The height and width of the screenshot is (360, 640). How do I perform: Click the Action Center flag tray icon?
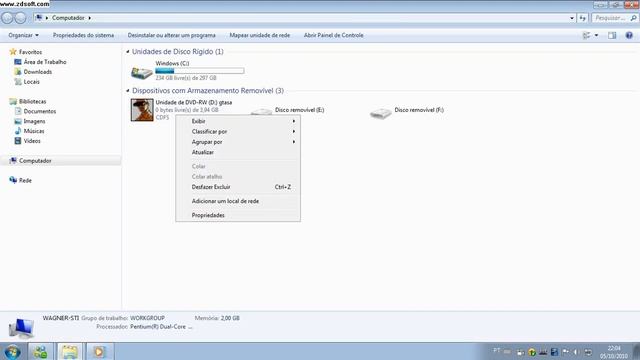565,352
